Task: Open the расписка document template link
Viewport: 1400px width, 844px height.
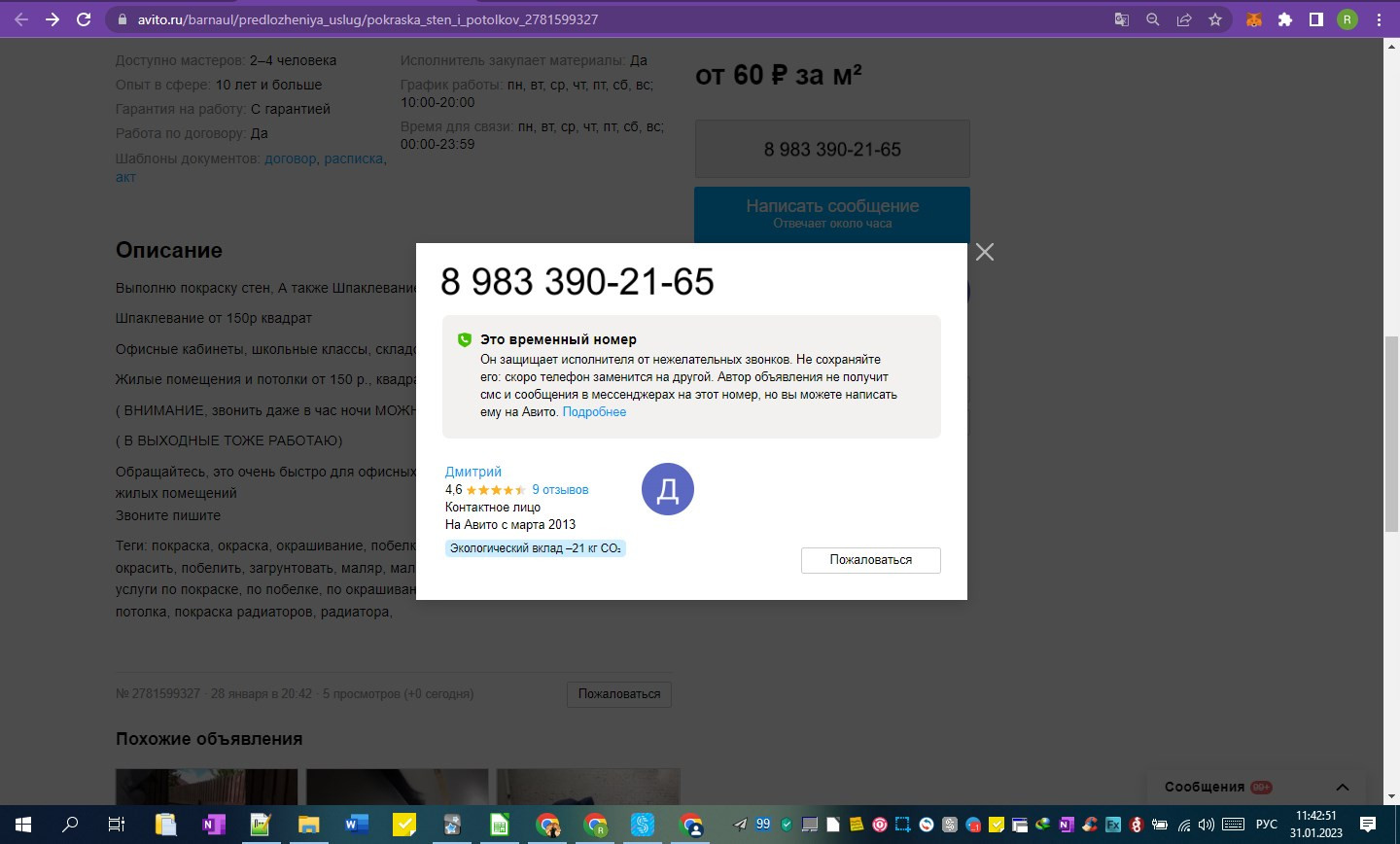Action: (354, 158)
